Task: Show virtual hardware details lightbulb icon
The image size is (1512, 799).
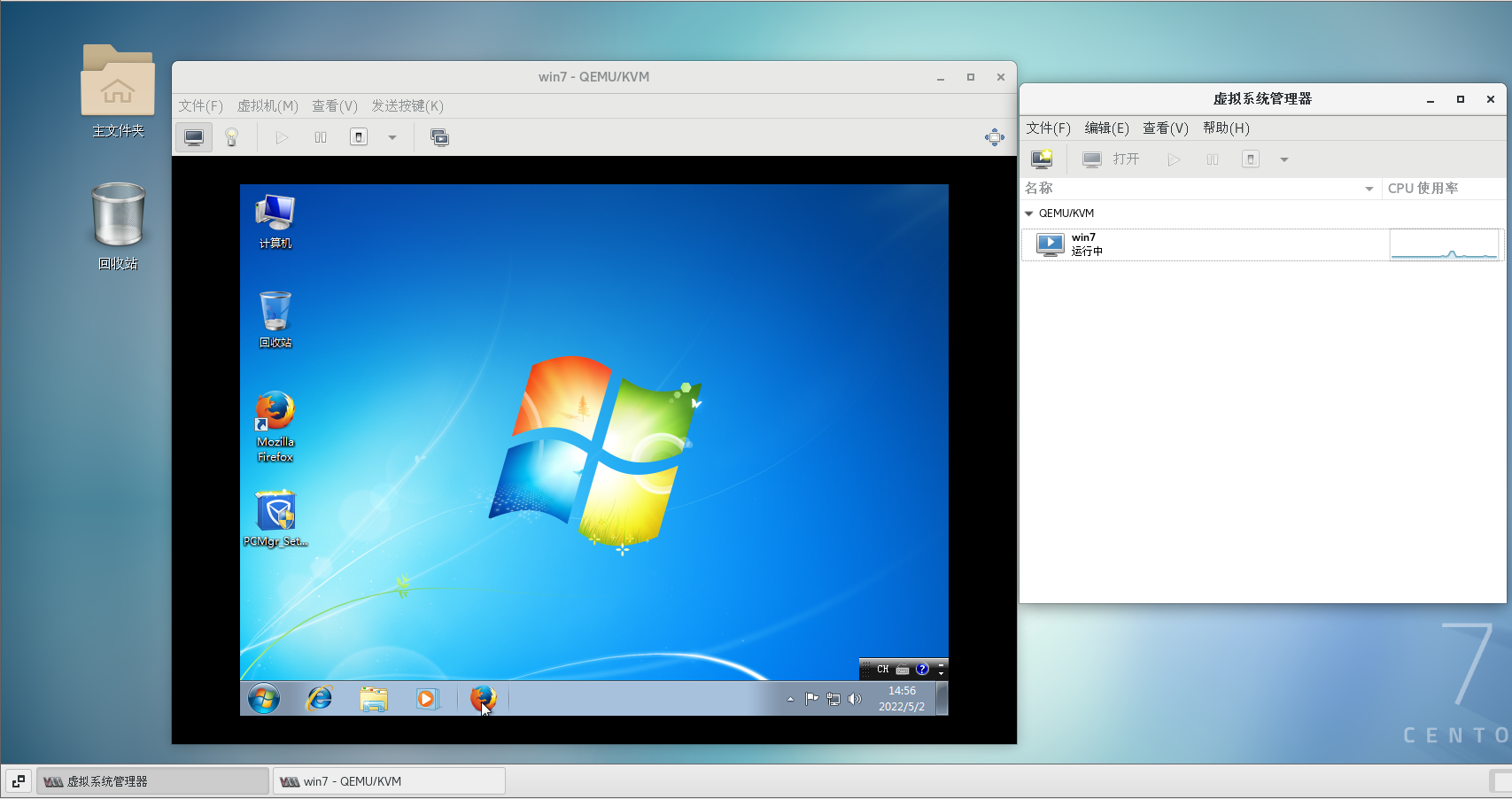Action: (x=232, y=137)
